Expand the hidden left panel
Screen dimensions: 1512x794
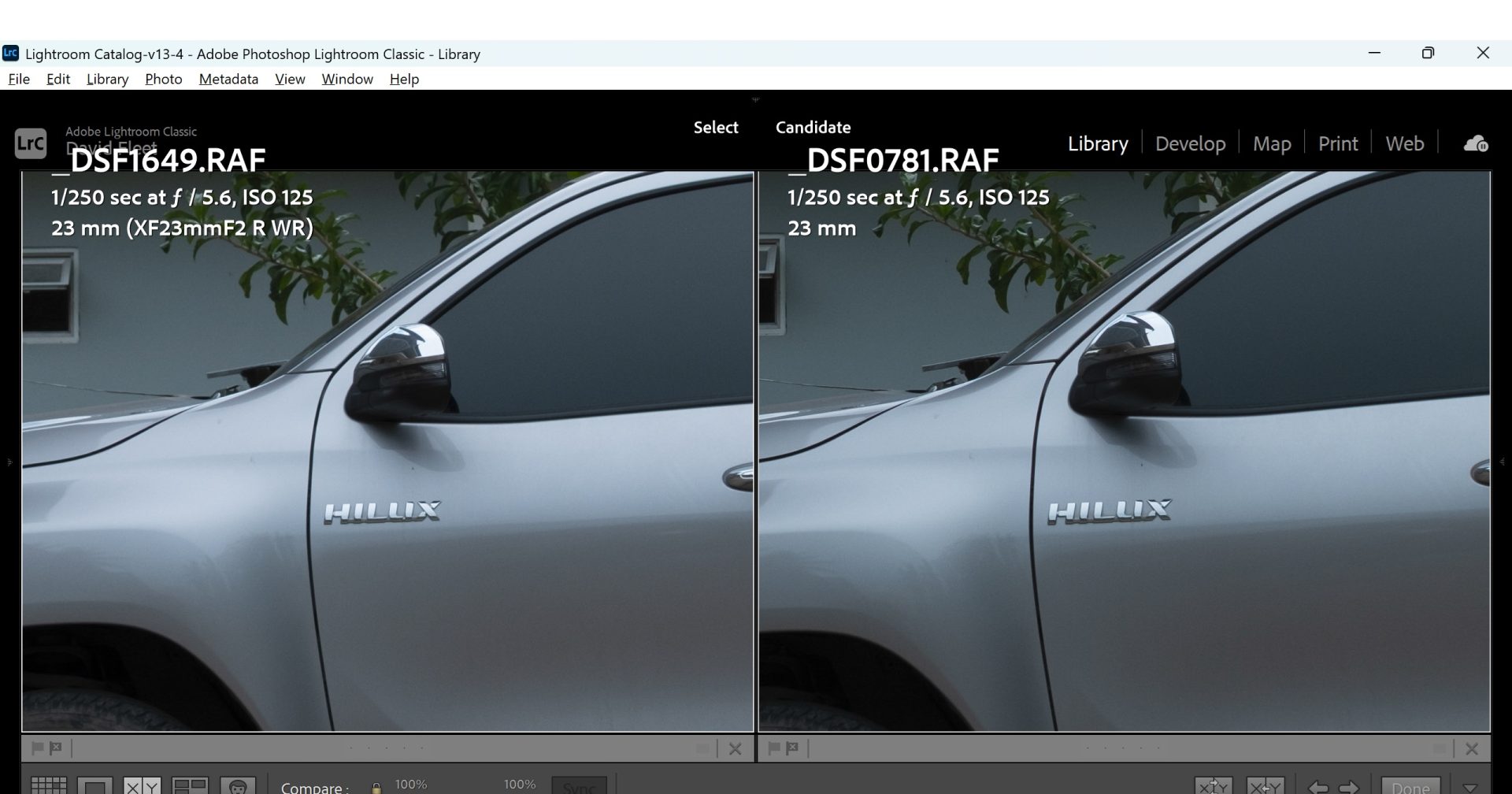coord(9,462)
